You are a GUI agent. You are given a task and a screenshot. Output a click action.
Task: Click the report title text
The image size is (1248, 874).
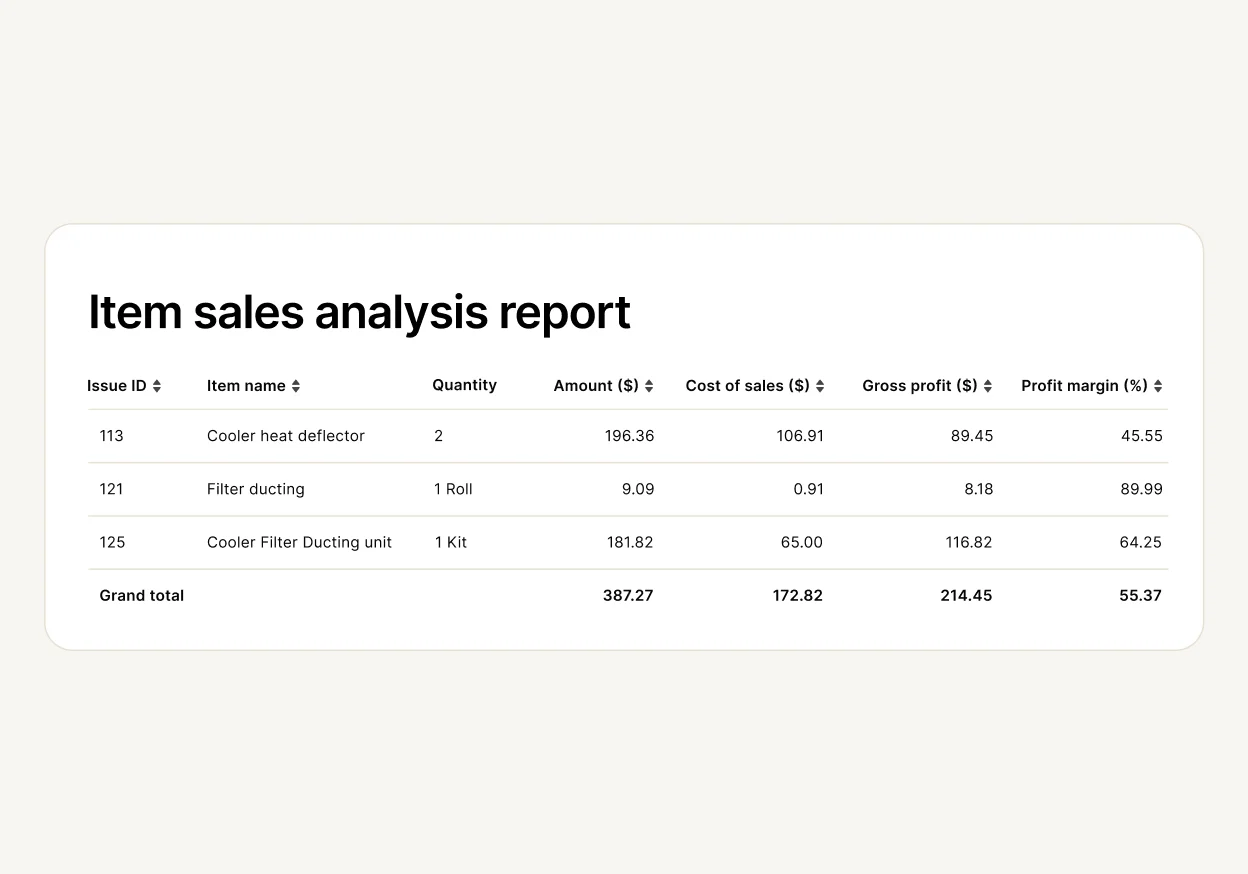click(x=360, y=312)
